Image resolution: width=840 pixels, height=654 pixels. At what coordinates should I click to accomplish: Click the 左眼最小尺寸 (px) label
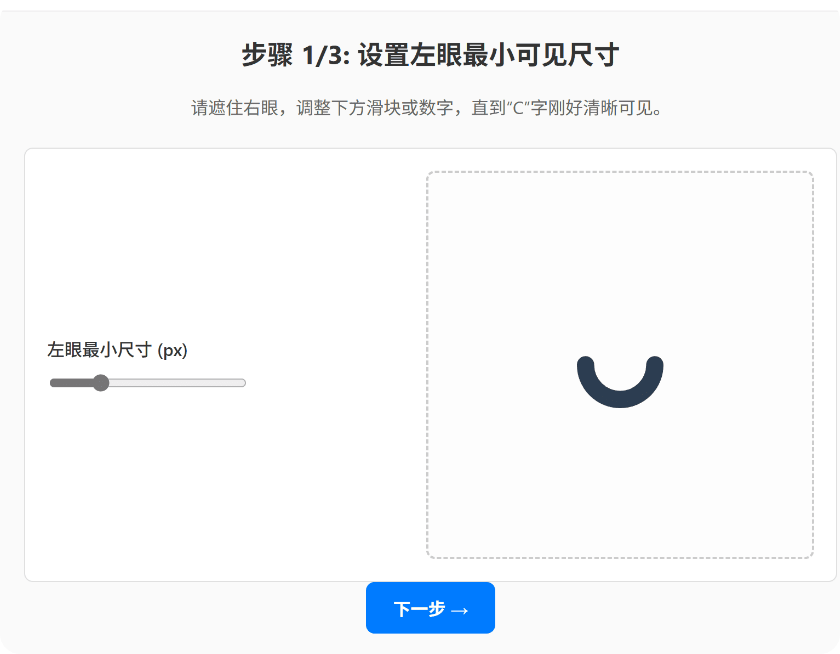pos(117,350)
